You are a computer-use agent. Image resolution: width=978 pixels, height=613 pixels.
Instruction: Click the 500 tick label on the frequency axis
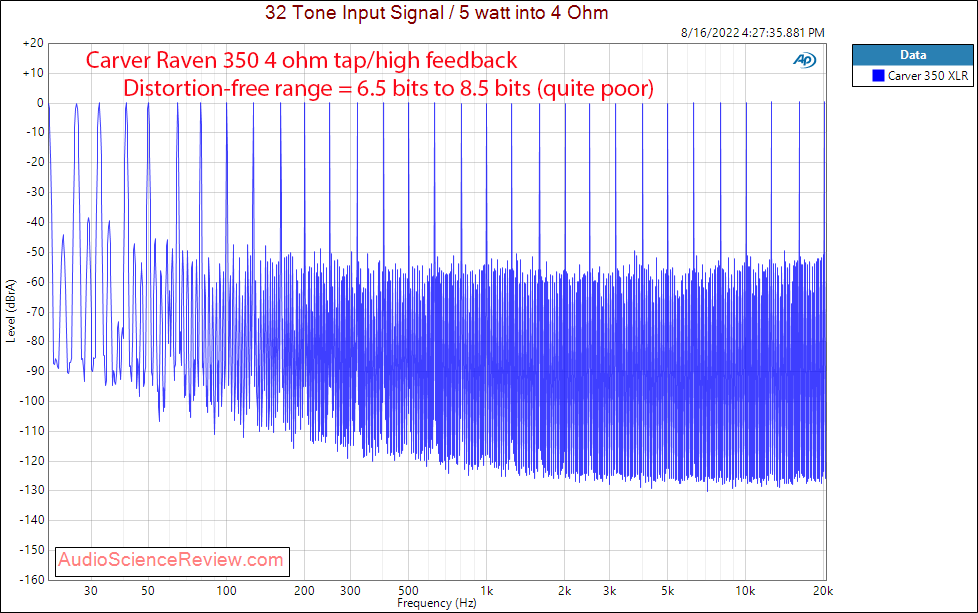pos(408,591)
